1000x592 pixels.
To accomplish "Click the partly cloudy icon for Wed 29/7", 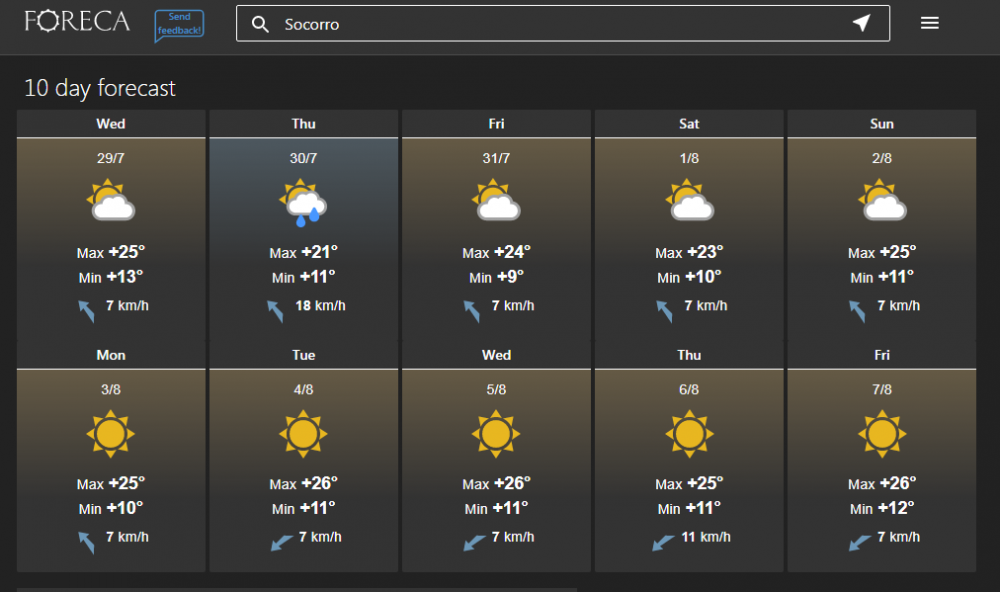I will [x=111, y=200].
